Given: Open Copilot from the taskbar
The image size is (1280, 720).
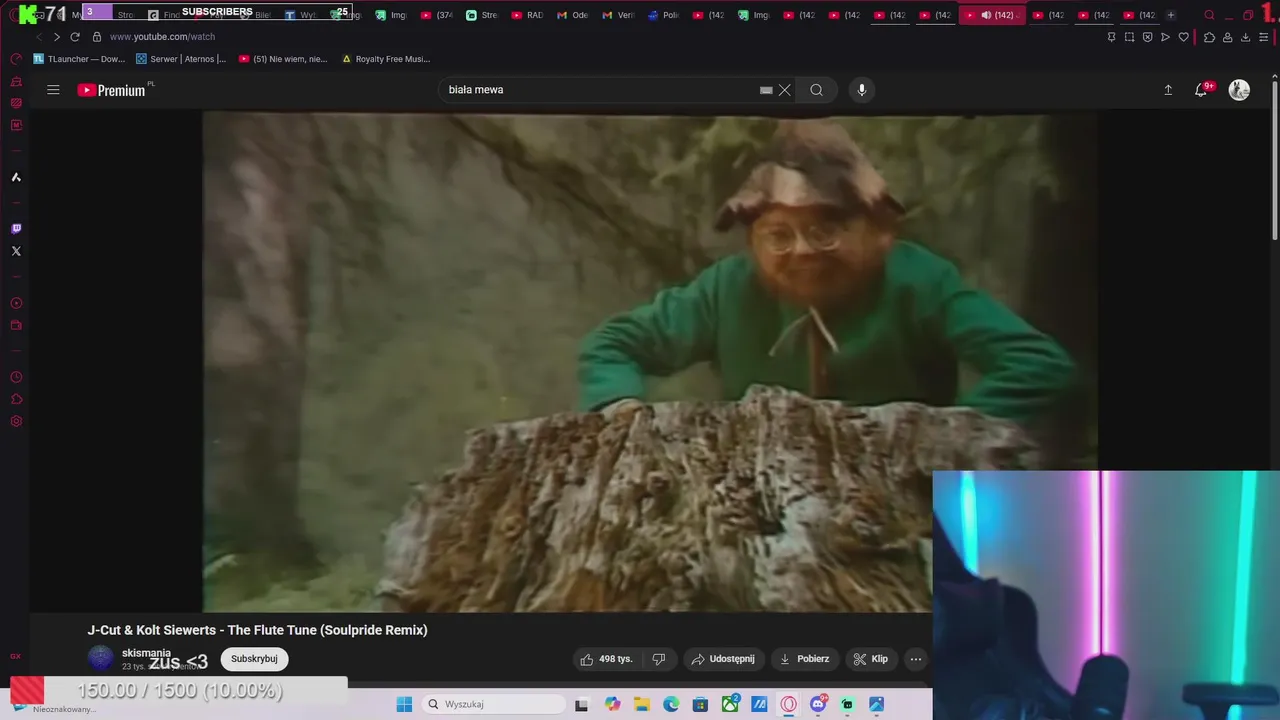Looking at the screenshot, I should [613, 704].
